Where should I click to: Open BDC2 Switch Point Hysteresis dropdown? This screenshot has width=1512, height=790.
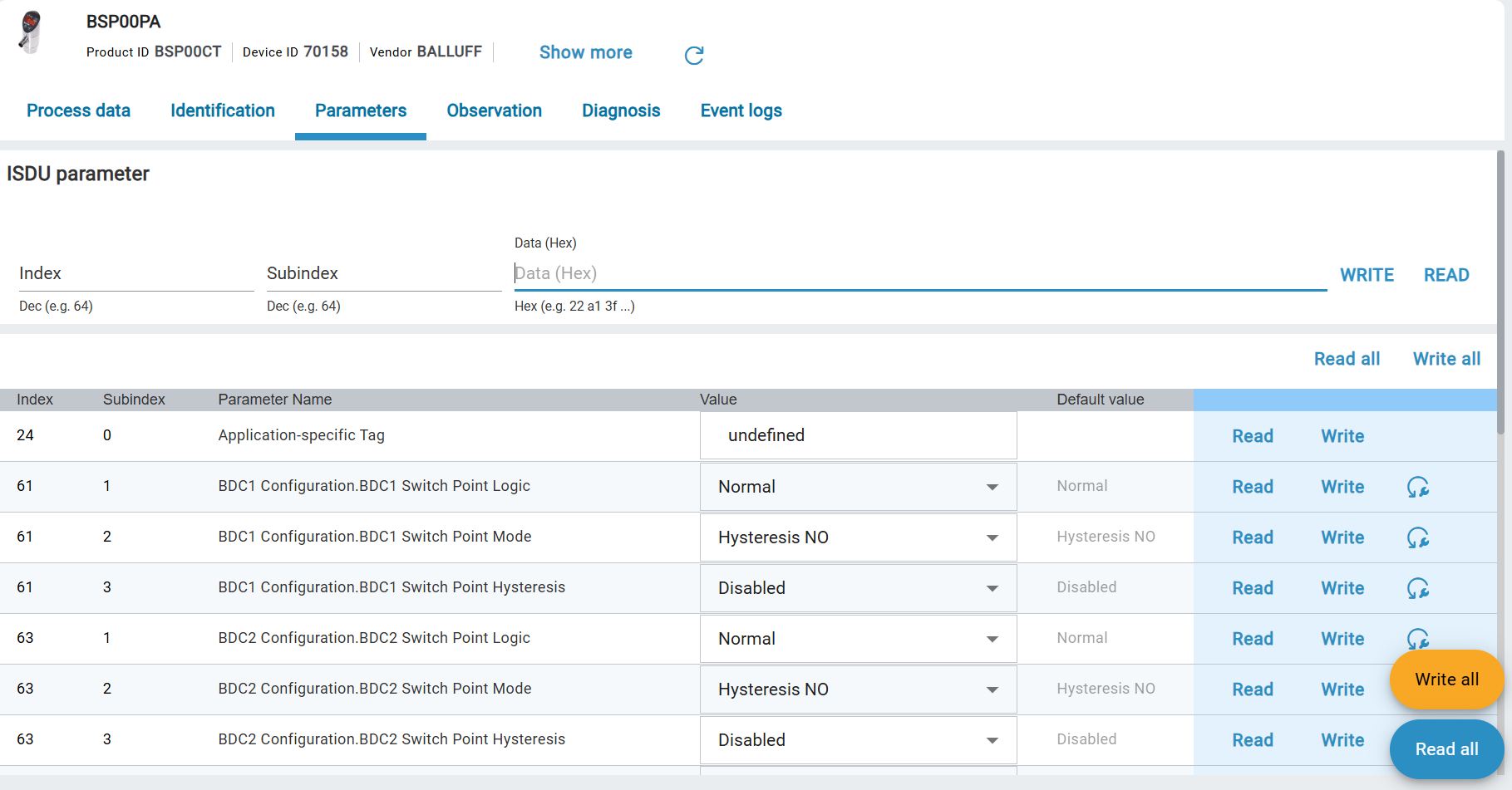(x=858, y=740)
